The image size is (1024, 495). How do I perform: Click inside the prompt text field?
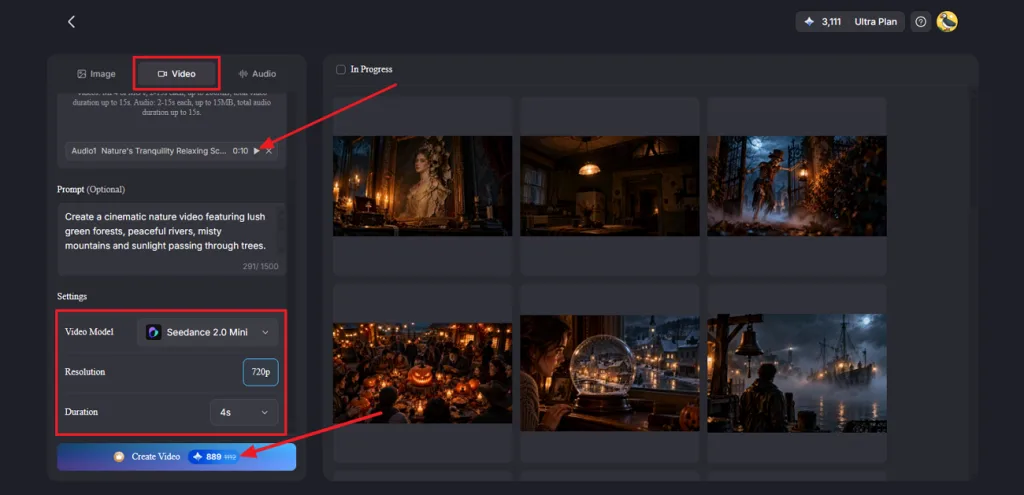[x=171, y=238]
